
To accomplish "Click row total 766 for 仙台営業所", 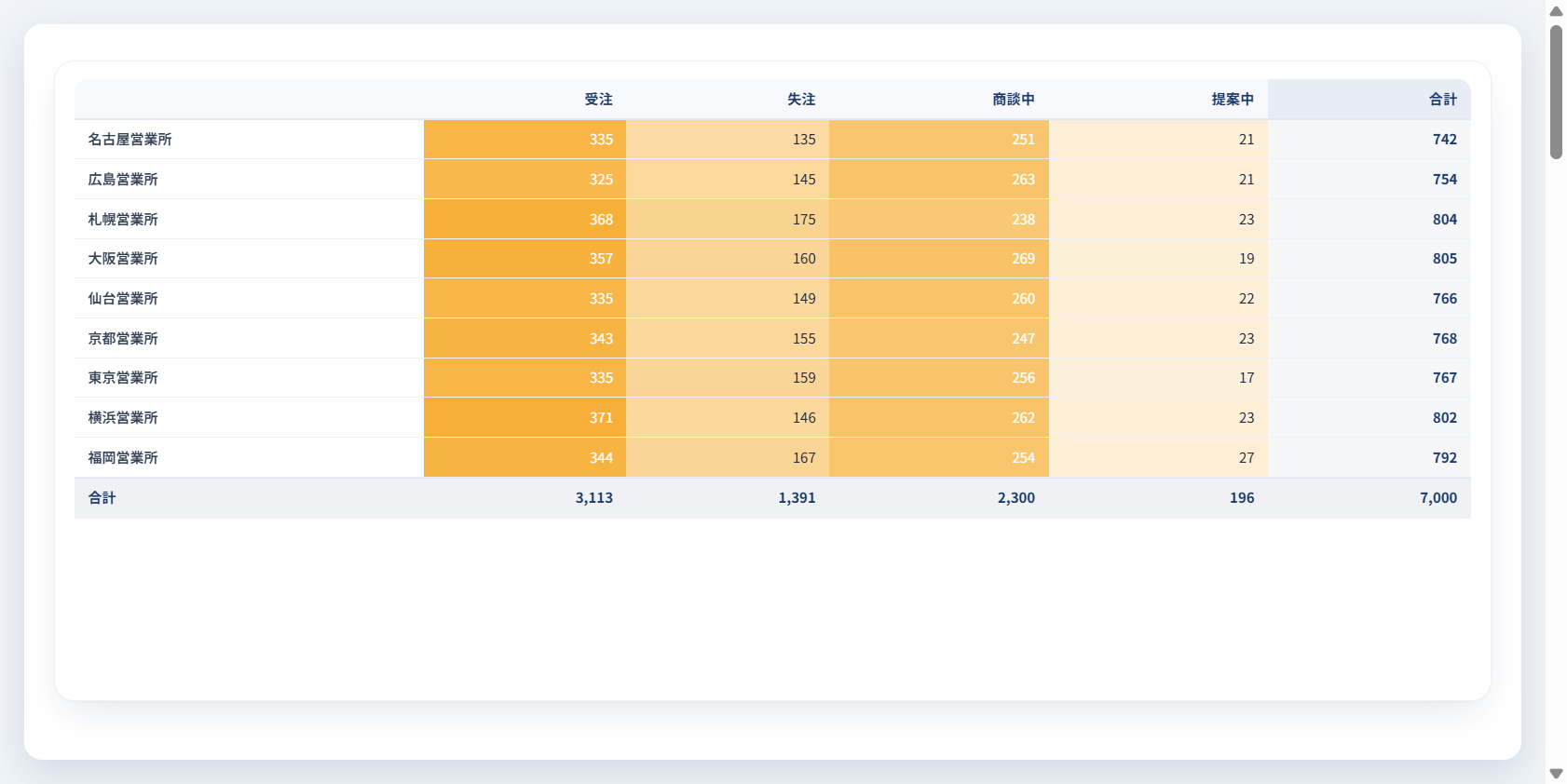I will (x=1369, y=299).
